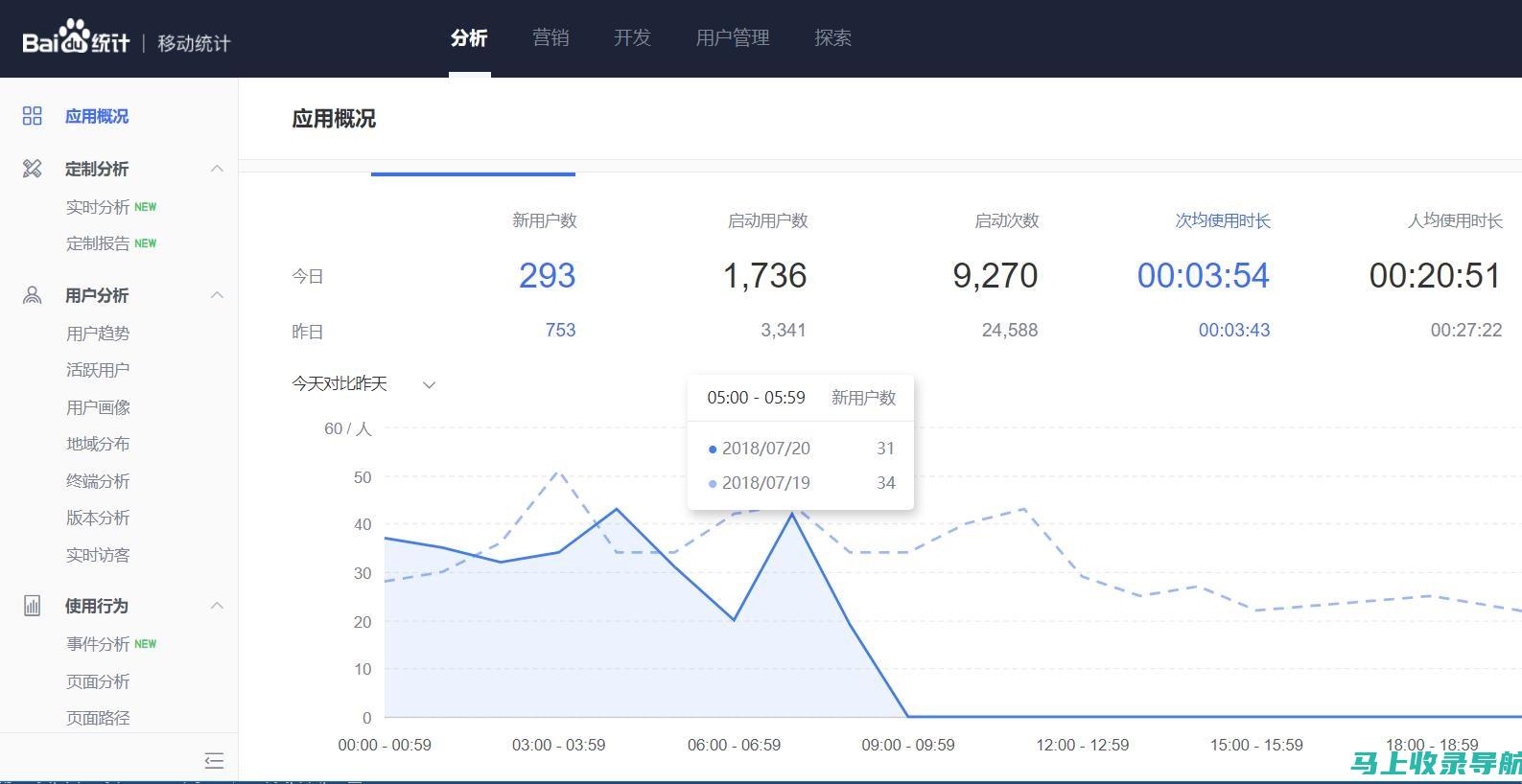The height and width of the screenshot is (784, 1522).
Task: Click the 2018/07/20 tooltip entry
Action: point(801,449)
